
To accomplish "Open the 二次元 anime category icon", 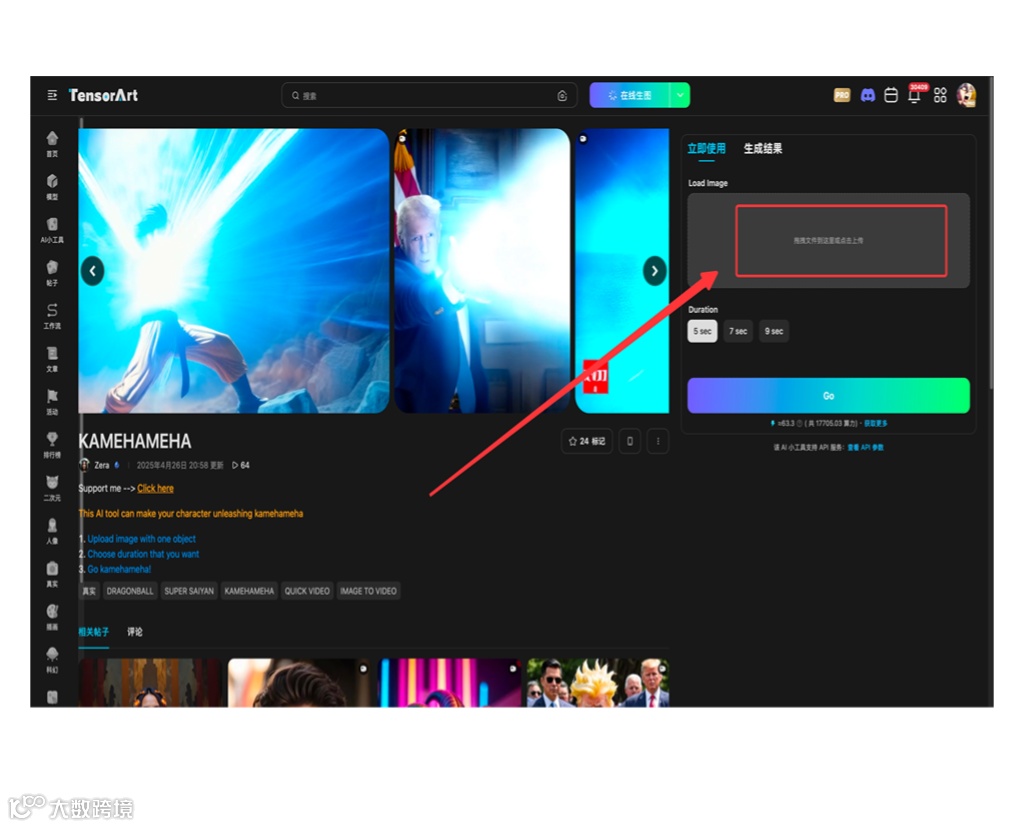I will 52,489.
